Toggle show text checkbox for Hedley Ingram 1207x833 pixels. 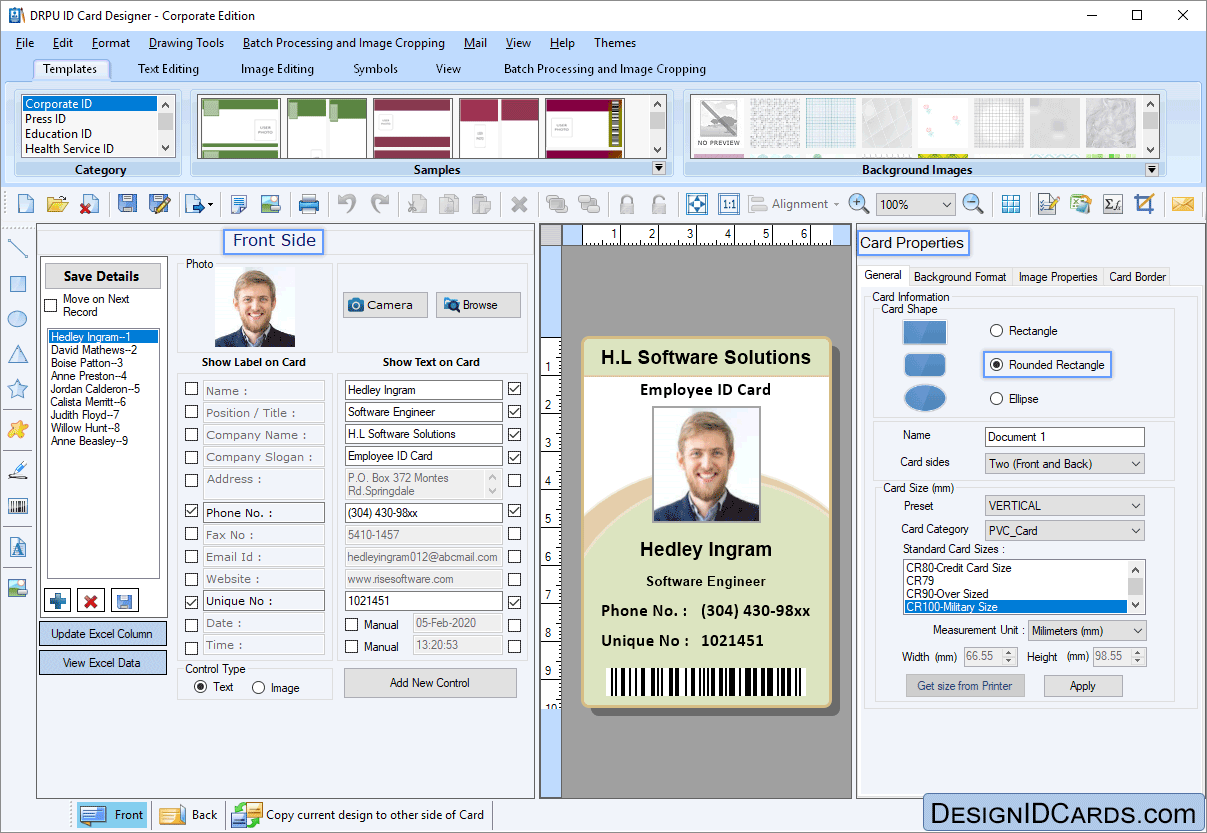click(x=514, y=389)
